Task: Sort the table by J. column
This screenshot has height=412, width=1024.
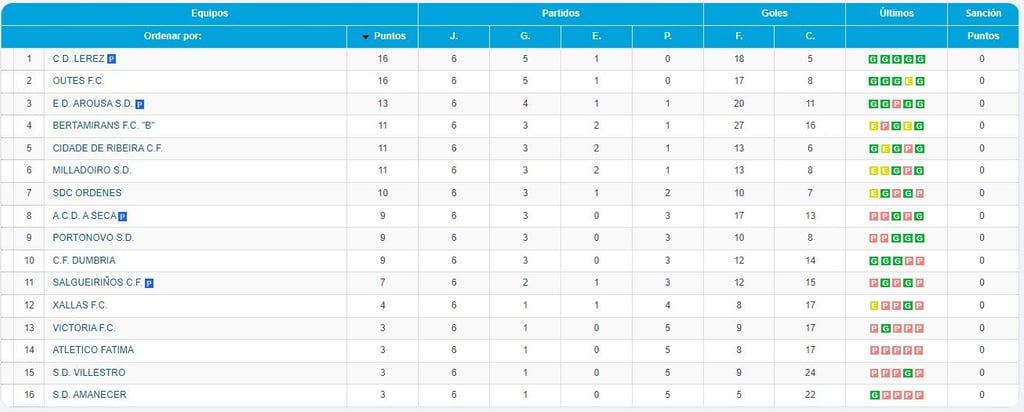Action: [x=454, y=37]
